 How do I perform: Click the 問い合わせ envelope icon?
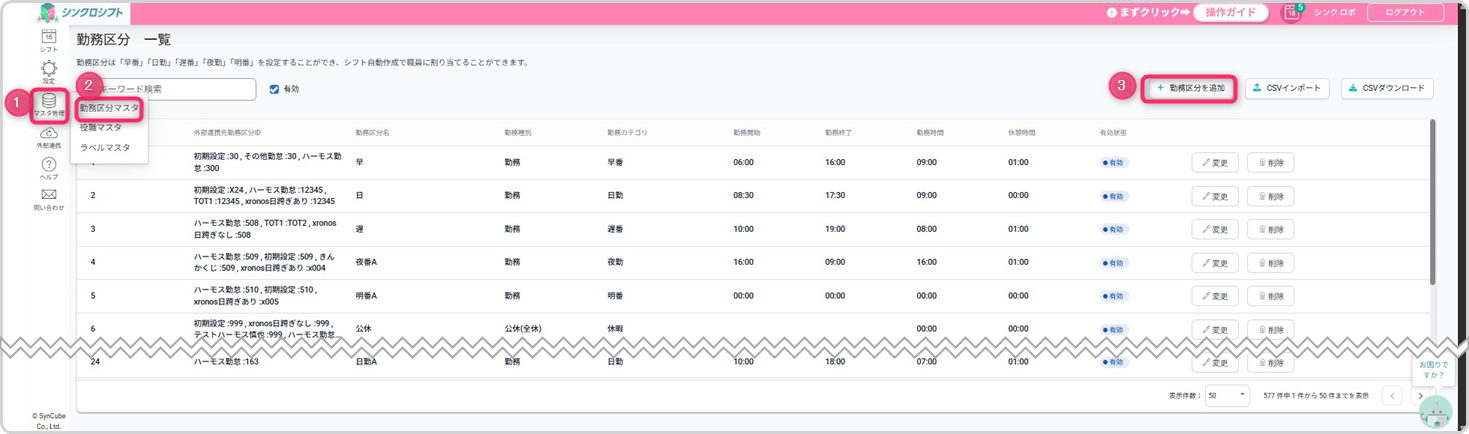[48, 198]
